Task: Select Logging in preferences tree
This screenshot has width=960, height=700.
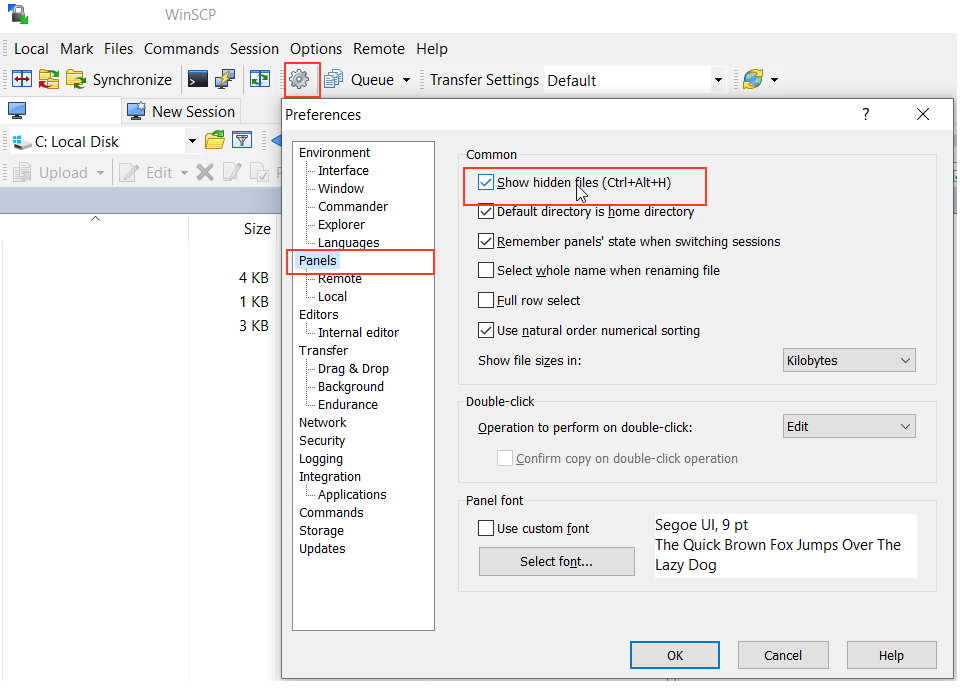Action: [x=321, y=459]
